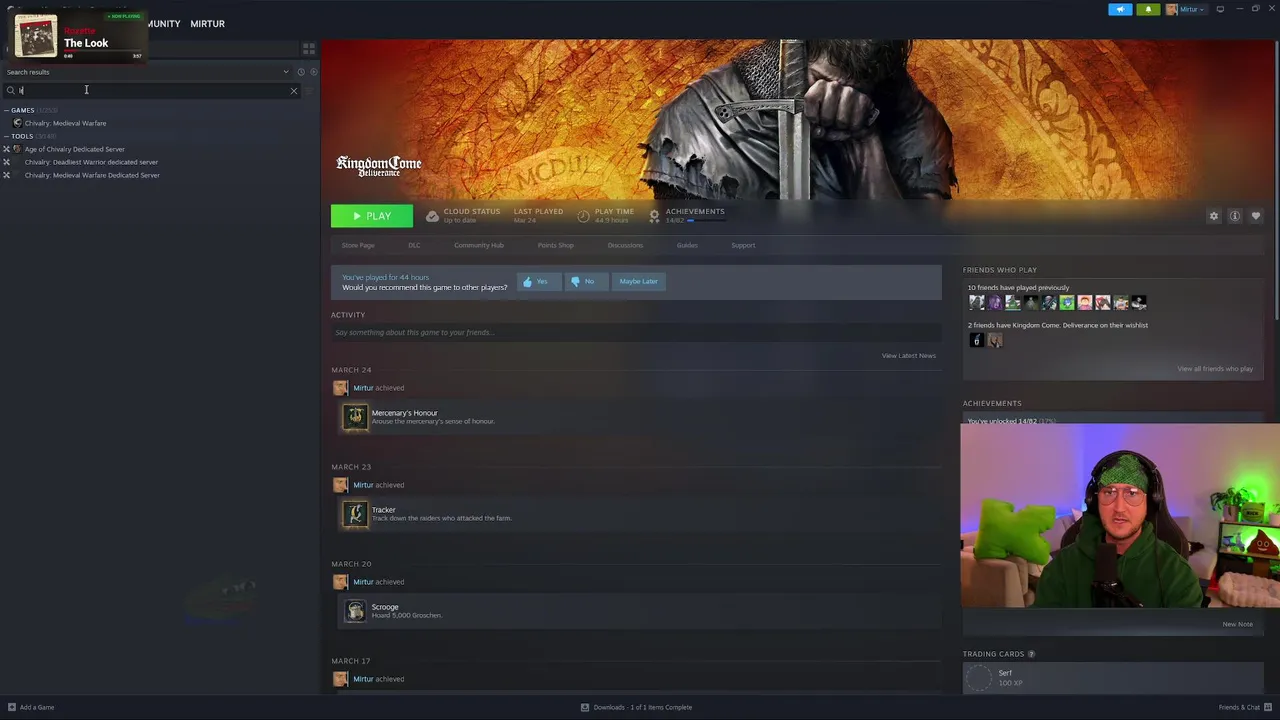This screenshot has height=720, width=1280.
Task: Open Friends & Chat in the bottom bar
Action: click(1243, 708)
